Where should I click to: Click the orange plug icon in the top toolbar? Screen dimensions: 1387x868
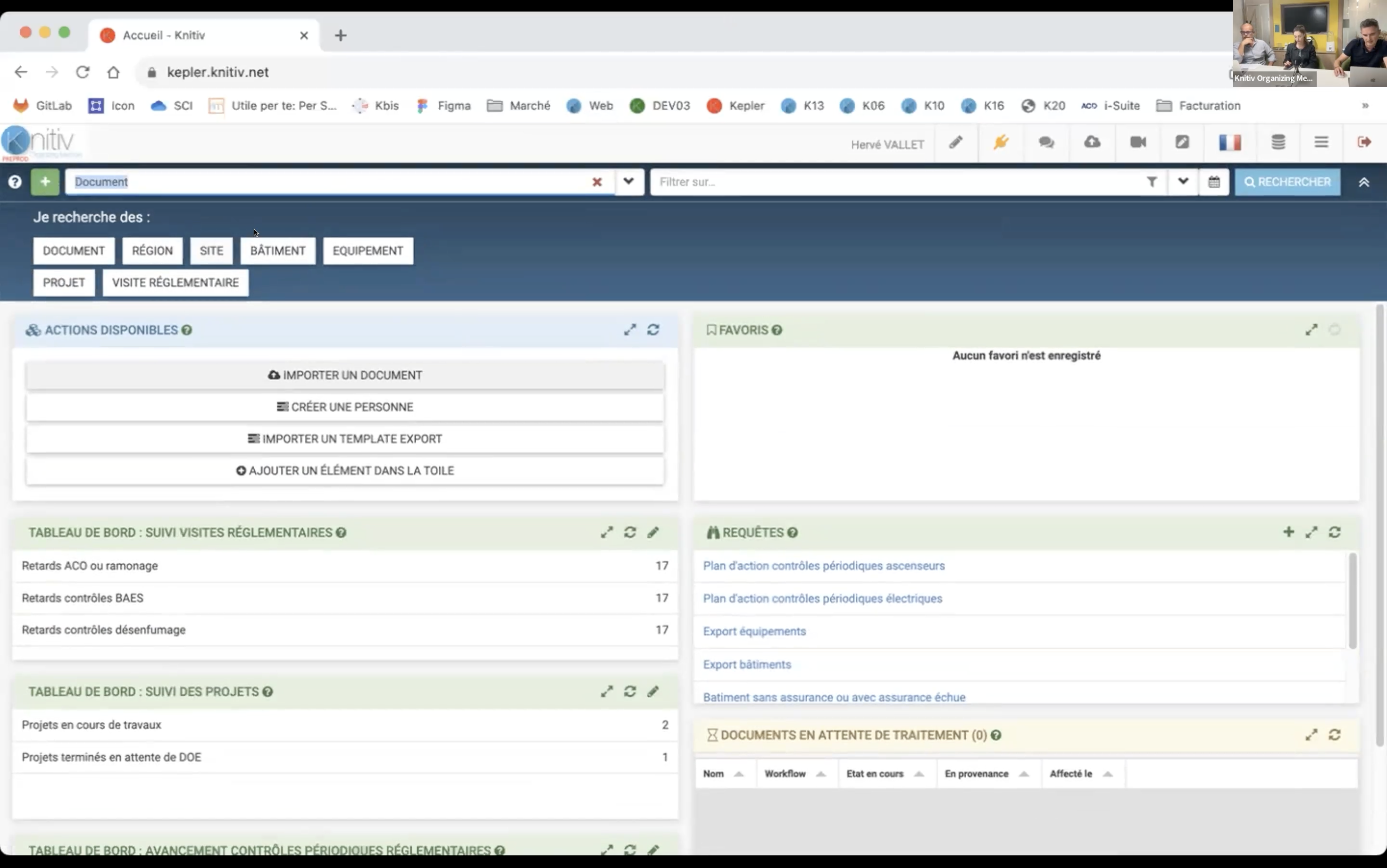click(1001, 142)
